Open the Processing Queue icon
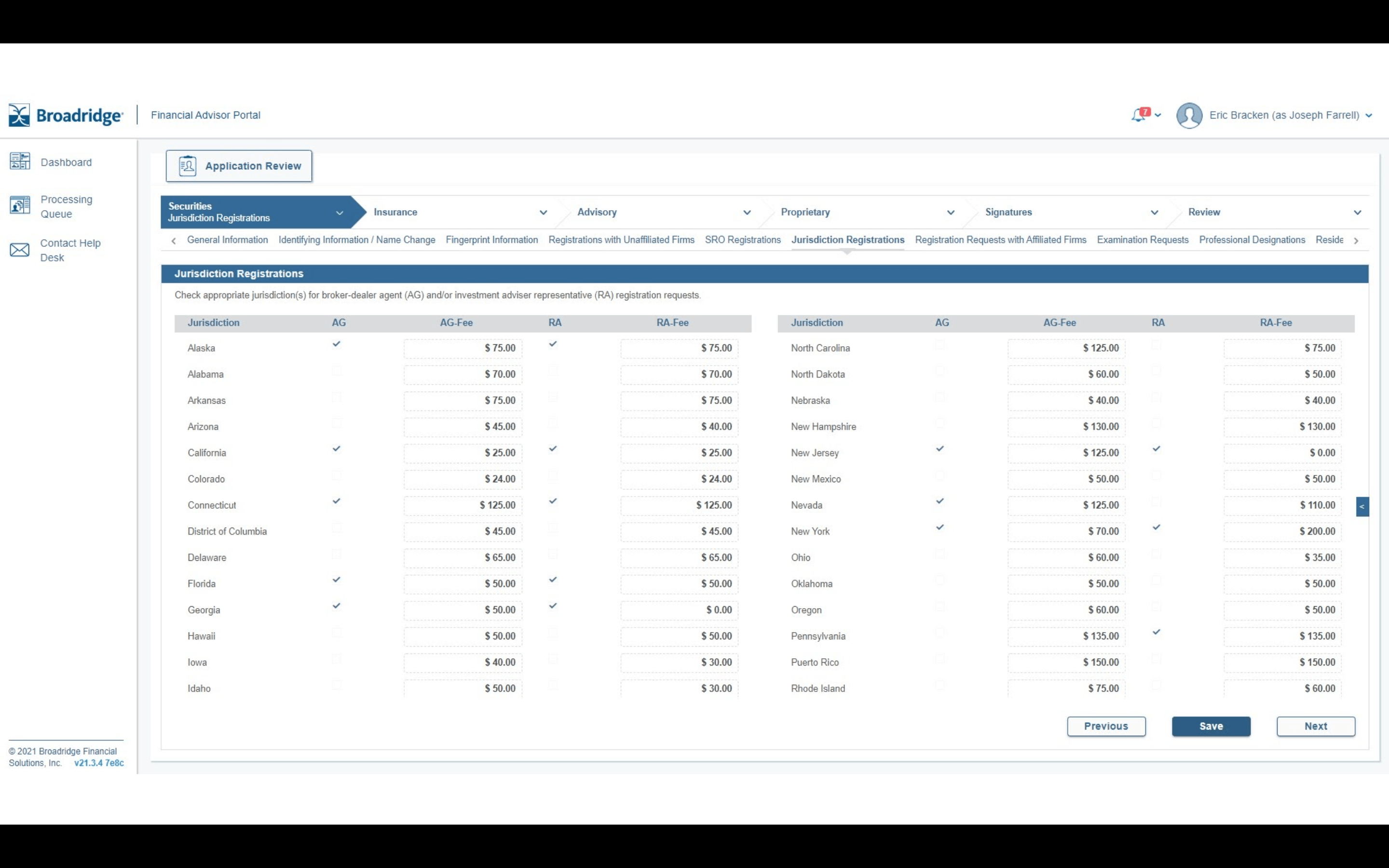1389x868 pixels. (20, 205)
